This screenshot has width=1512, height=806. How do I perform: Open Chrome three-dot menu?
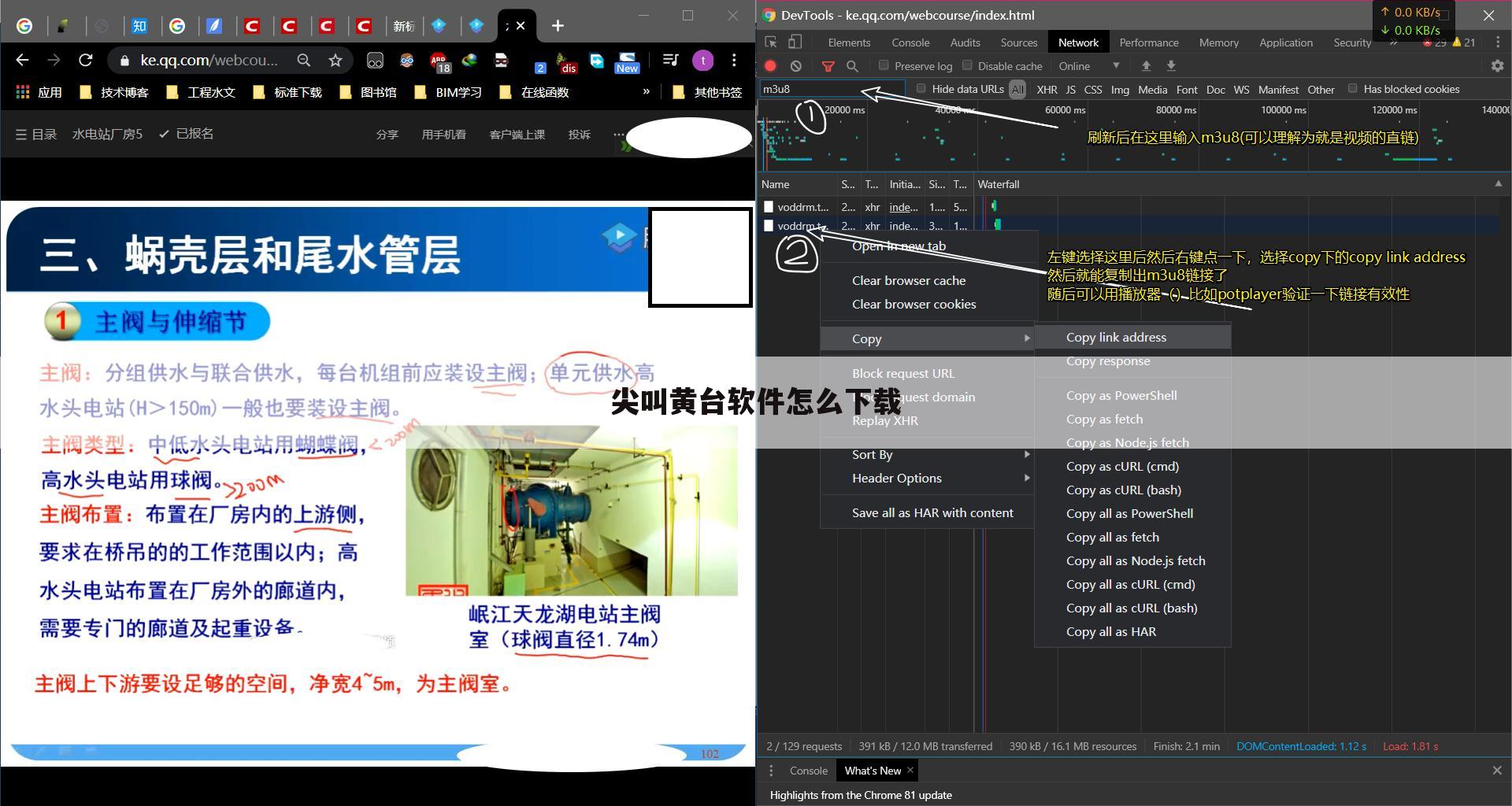point(734,60)
